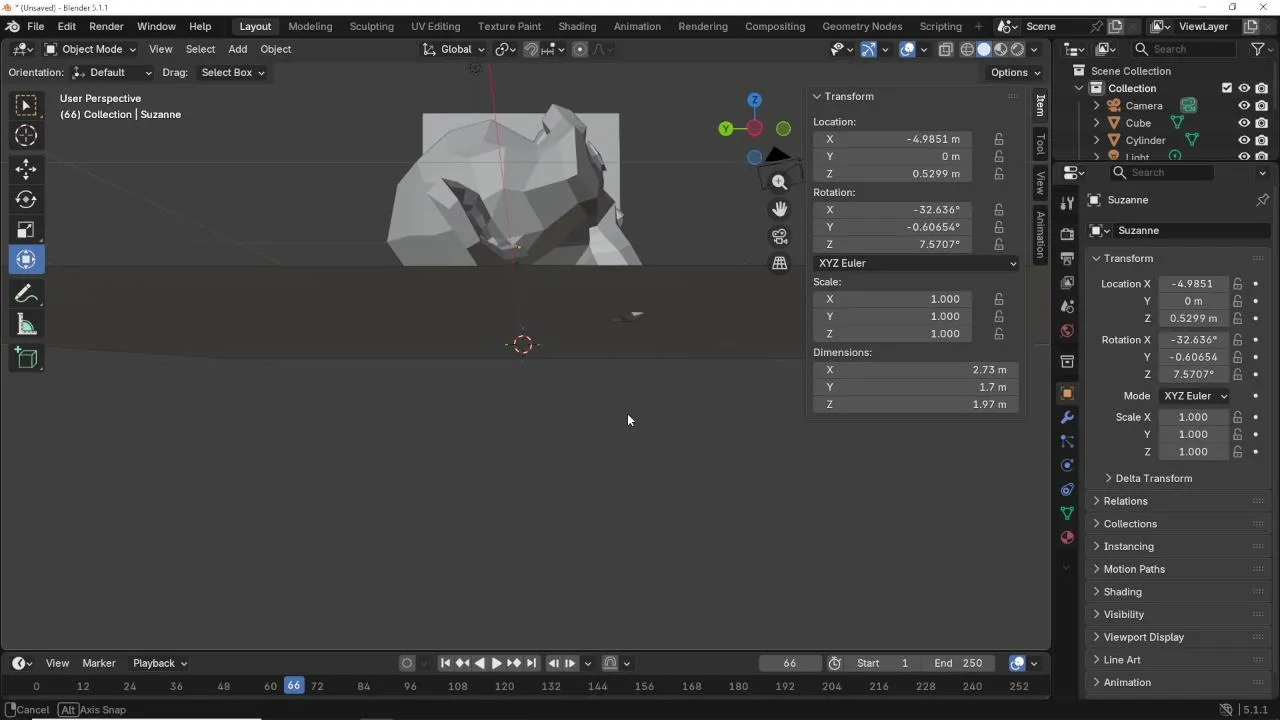Select the Select Box tool

(x=27, y=105)
